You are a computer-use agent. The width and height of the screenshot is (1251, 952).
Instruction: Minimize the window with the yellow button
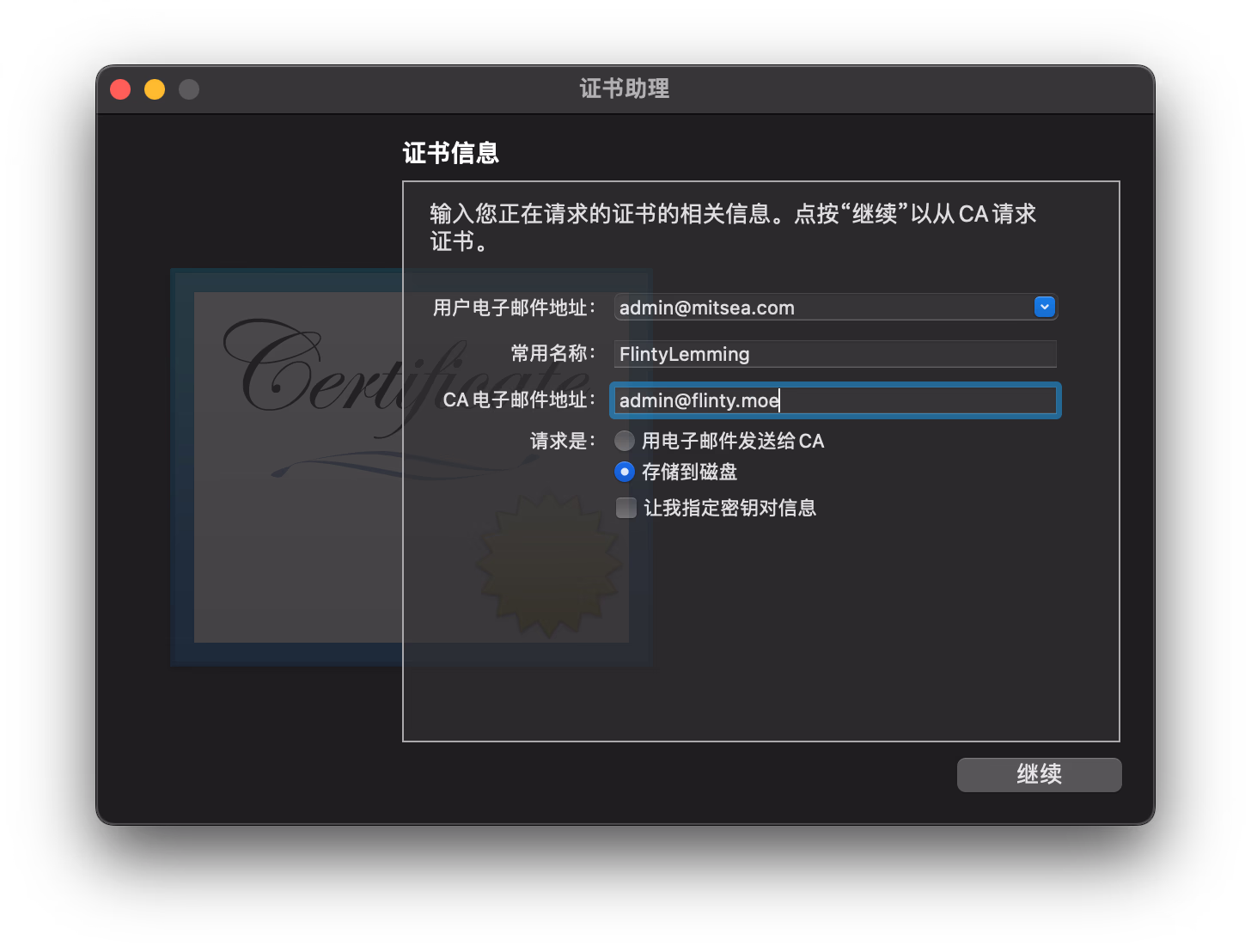pos(155,89)
